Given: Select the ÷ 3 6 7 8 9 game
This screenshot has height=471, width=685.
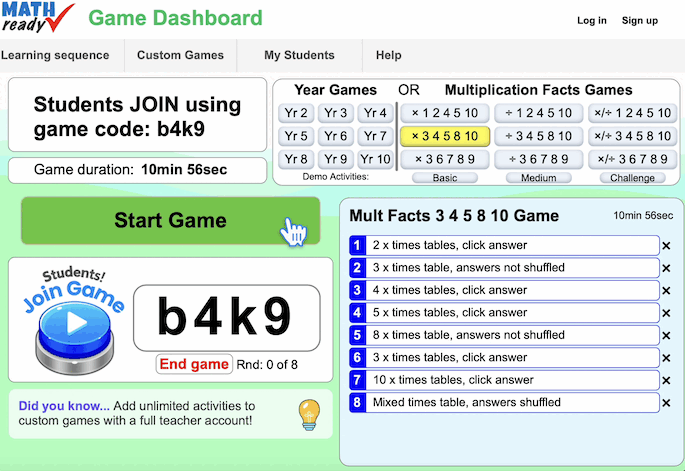Looking at the screenshot, I should click(x=538, y=159).
